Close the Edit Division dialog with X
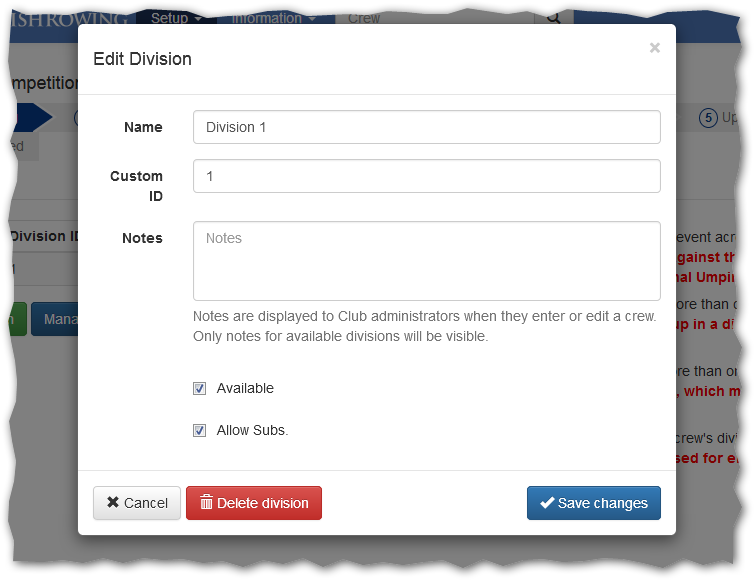The image size is (754, 580). (x=654, y=47)
